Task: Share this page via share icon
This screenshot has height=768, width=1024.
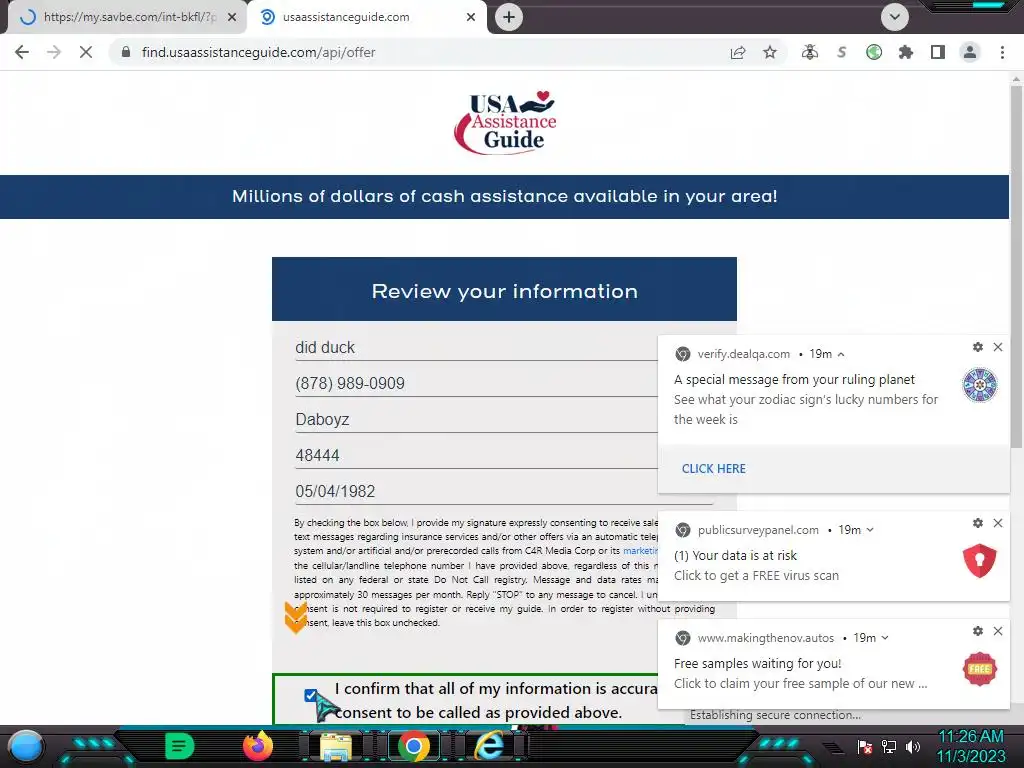Action: click(738, 52)
